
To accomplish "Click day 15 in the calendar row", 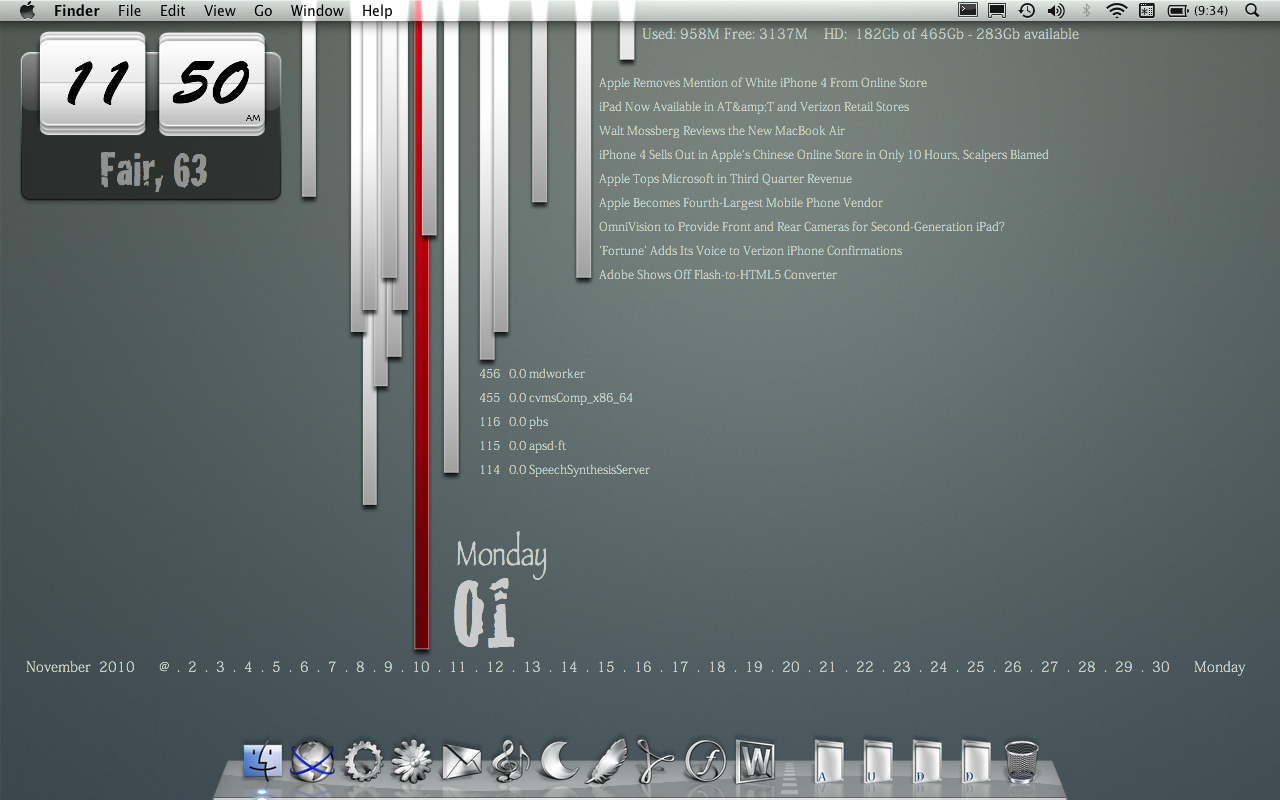I will 606,667.
